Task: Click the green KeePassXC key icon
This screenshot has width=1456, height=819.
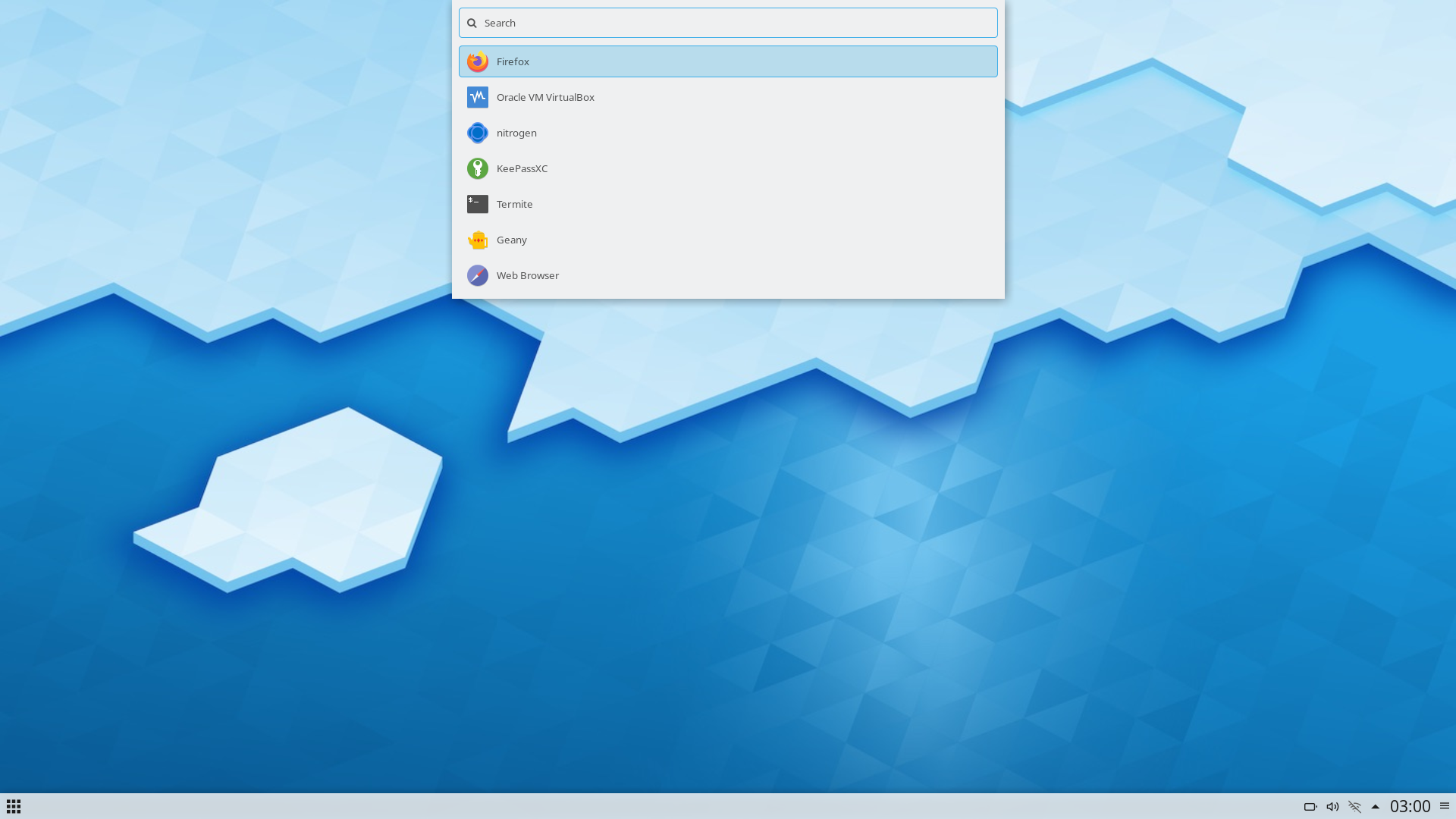Action: 477,168
